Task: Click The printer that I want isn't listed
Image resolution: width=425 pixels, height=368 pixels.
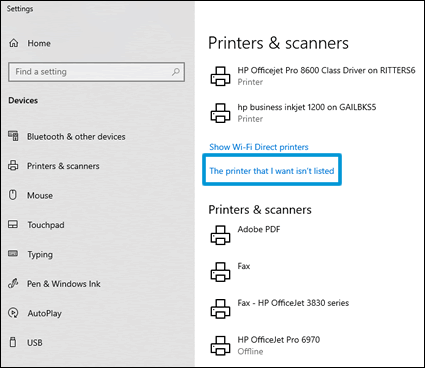Action: (x=272, y=171)
